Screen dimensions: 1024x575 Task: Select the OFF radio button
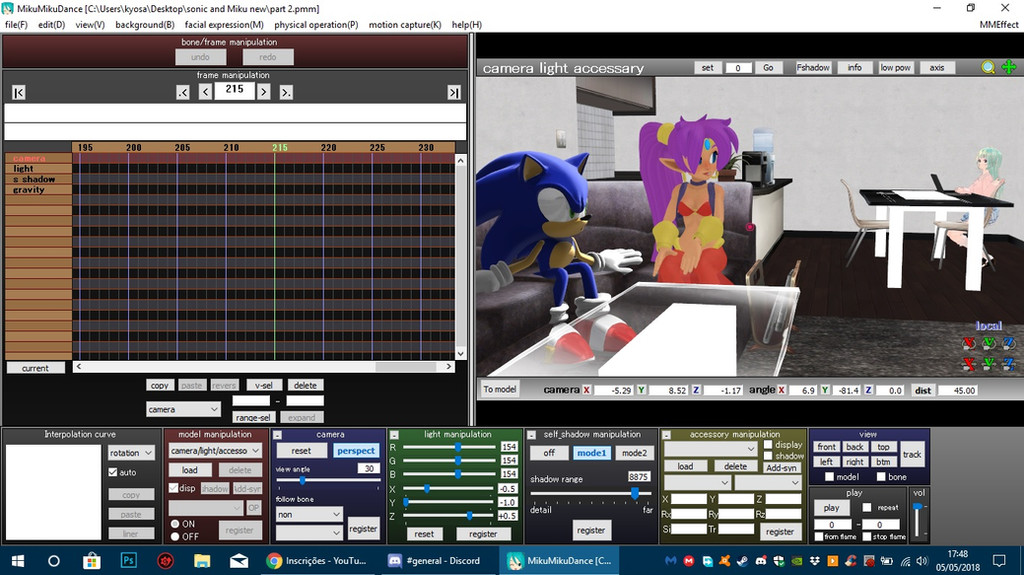tap(175, 536)
